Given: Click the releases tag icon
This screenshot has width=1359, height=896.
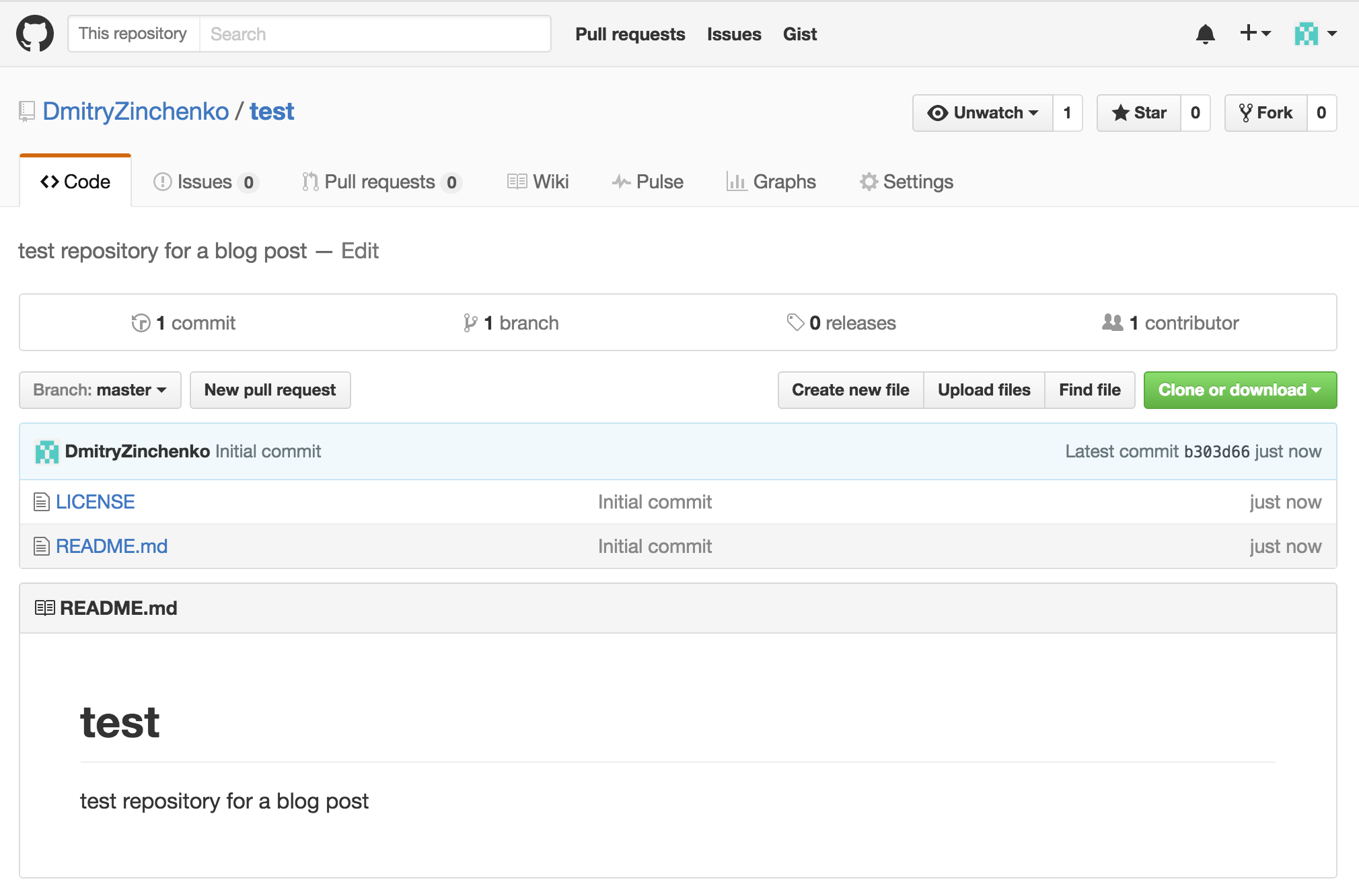Looking at the screenshot, I should (795, 323).
